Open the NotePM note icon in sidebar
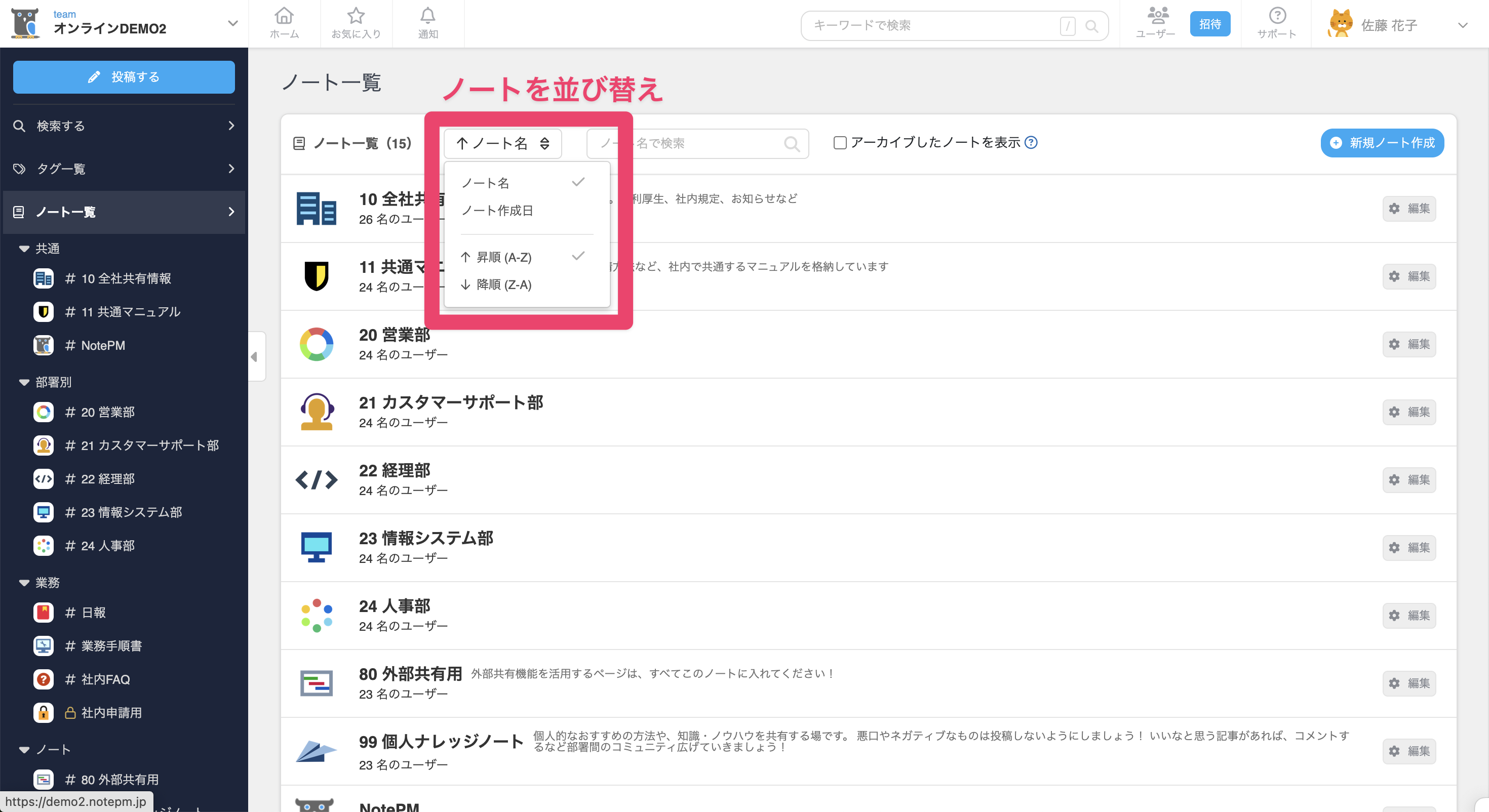 pos(44,345)
